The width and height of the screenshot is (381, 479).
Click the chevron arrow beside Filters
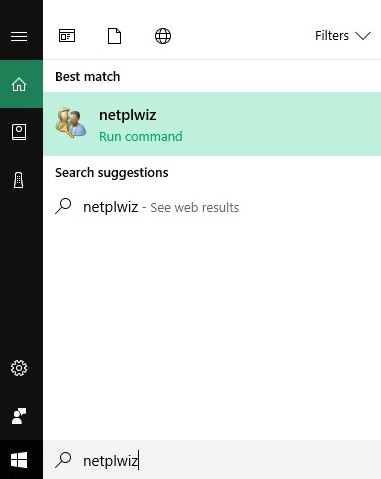tap(363, 36)
